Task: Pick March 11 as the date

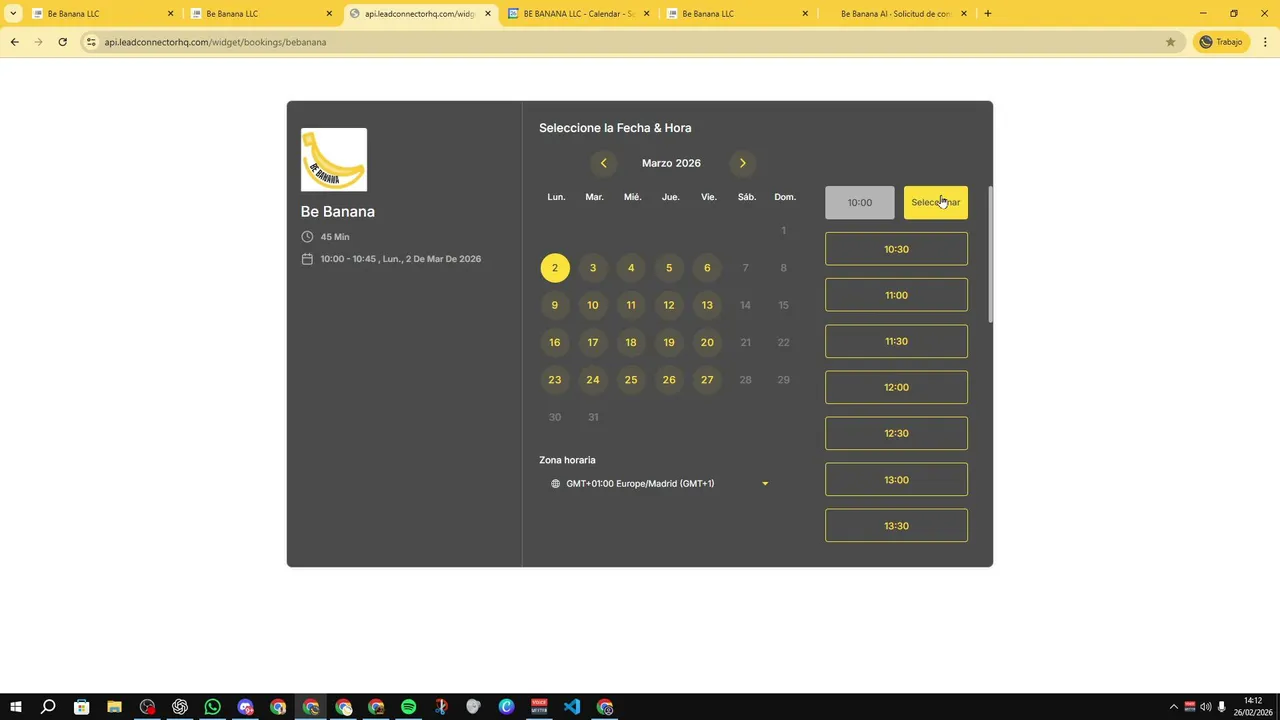Action: (631, 305)
